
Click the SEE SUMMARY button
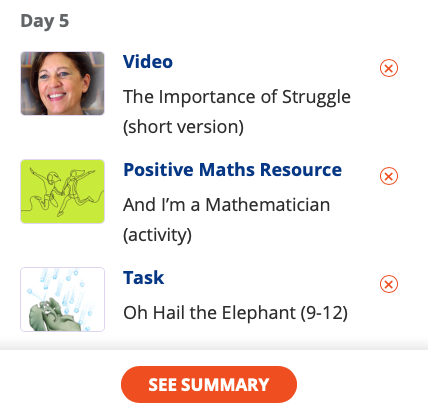coord(209,384)
